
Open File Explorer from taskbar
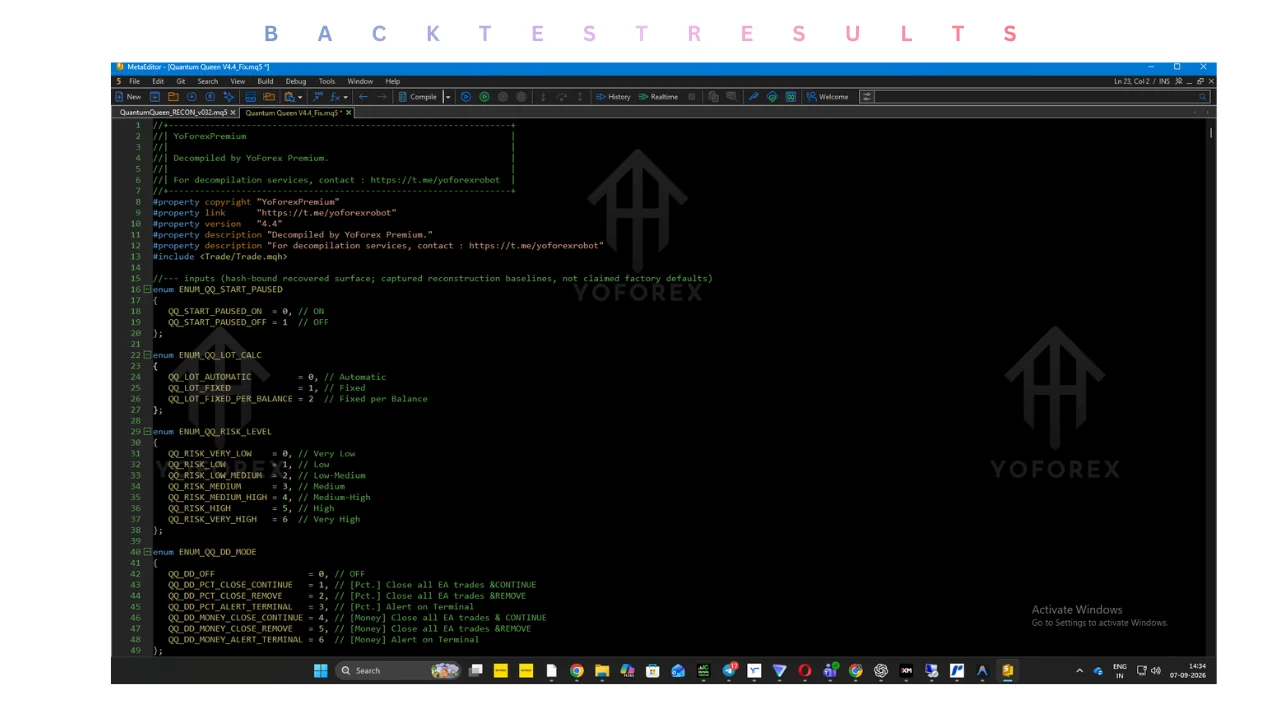click(601, 671)
